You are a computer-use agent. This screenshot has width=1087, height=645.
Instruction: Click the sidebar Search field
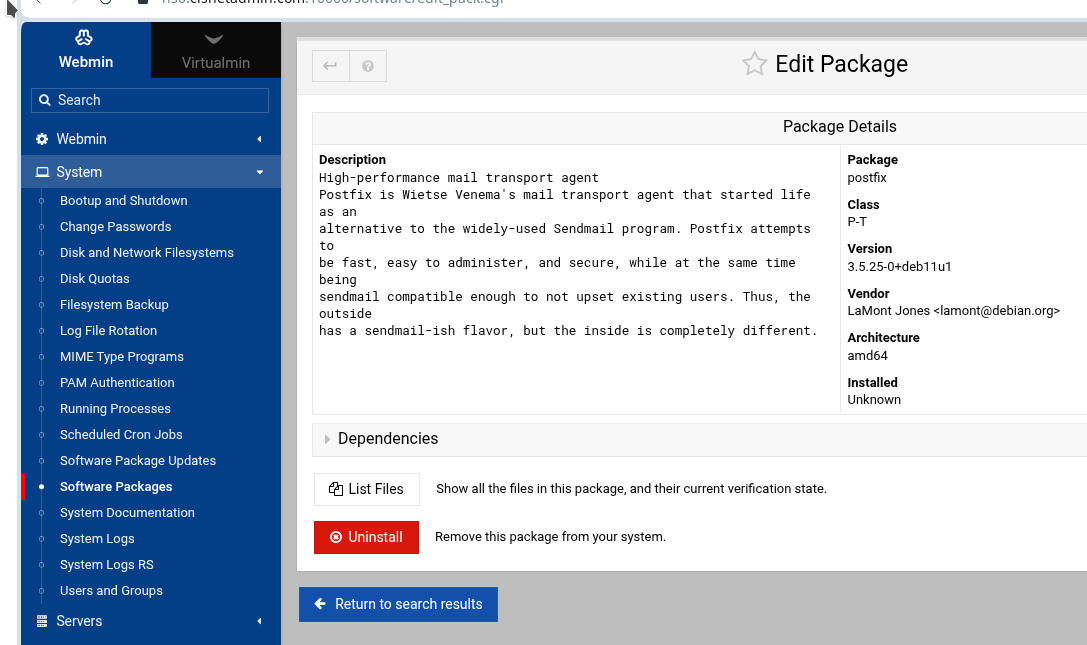point(150,100)
